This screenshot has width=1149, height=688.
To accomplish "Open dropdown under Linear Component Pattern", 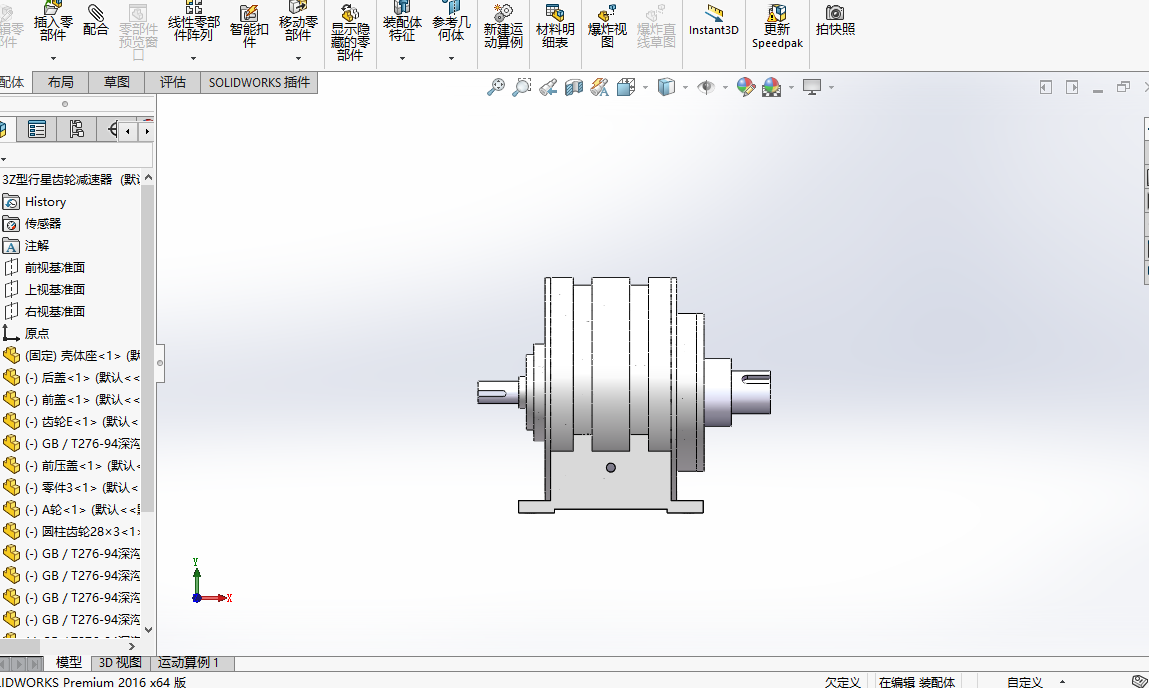I will [x=193, y=58].
